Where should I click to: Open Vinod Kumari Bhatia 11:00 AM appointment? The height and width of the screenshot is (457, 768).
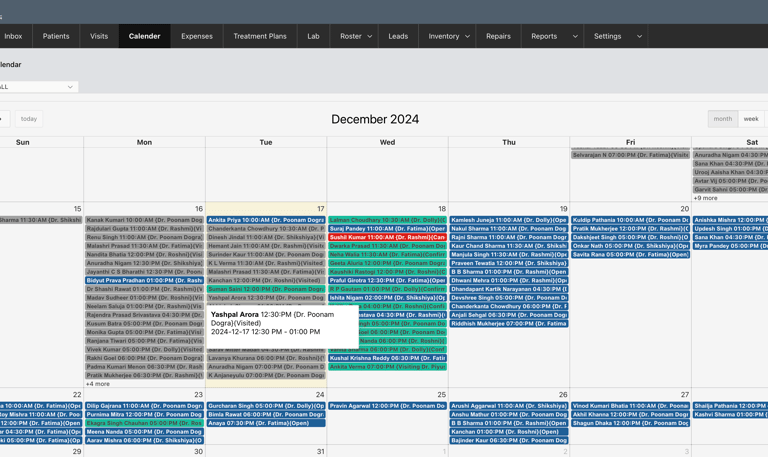coord(630,406)
